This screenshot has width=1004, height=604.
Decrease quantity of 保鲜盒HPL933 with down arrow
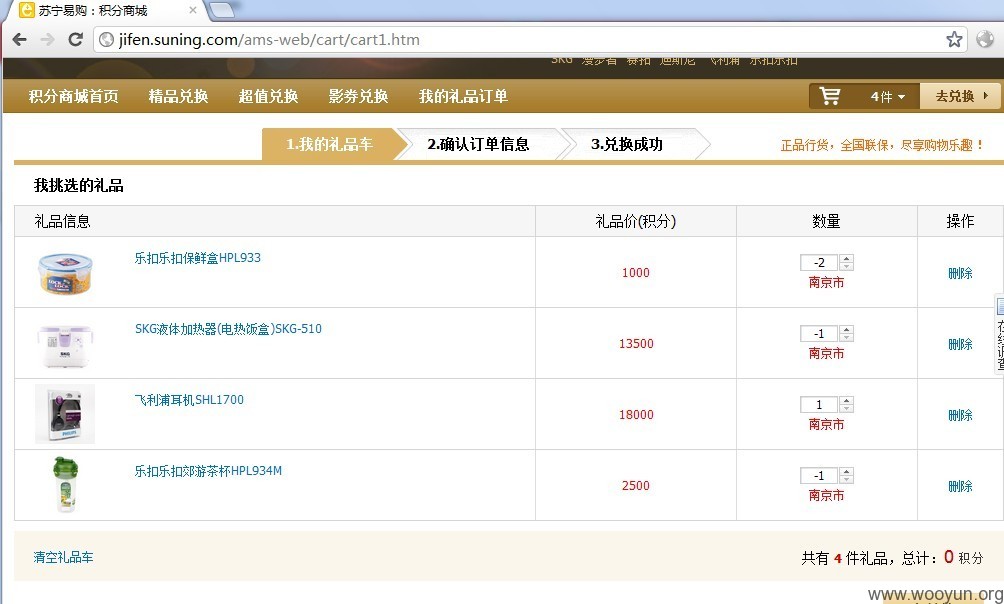click(x=846, y=266)
